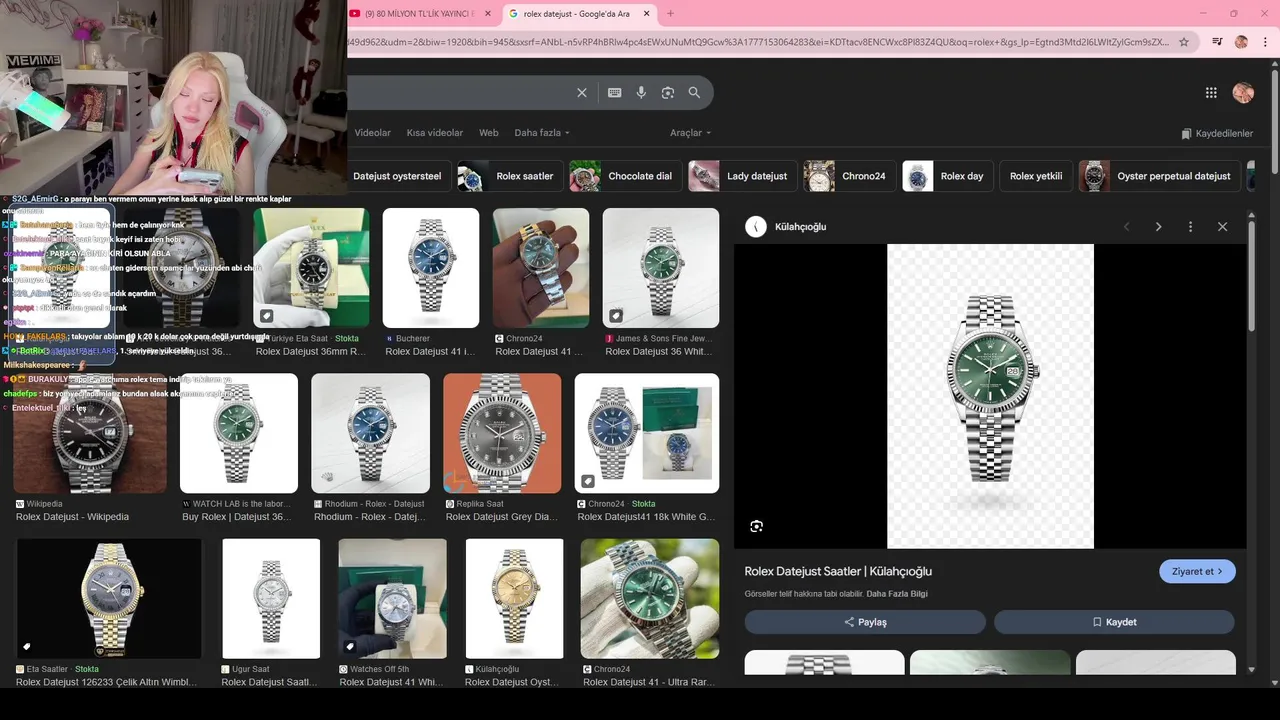Click the Paylaş share button
The image size is (1280, 720).
tap(865, 622)
